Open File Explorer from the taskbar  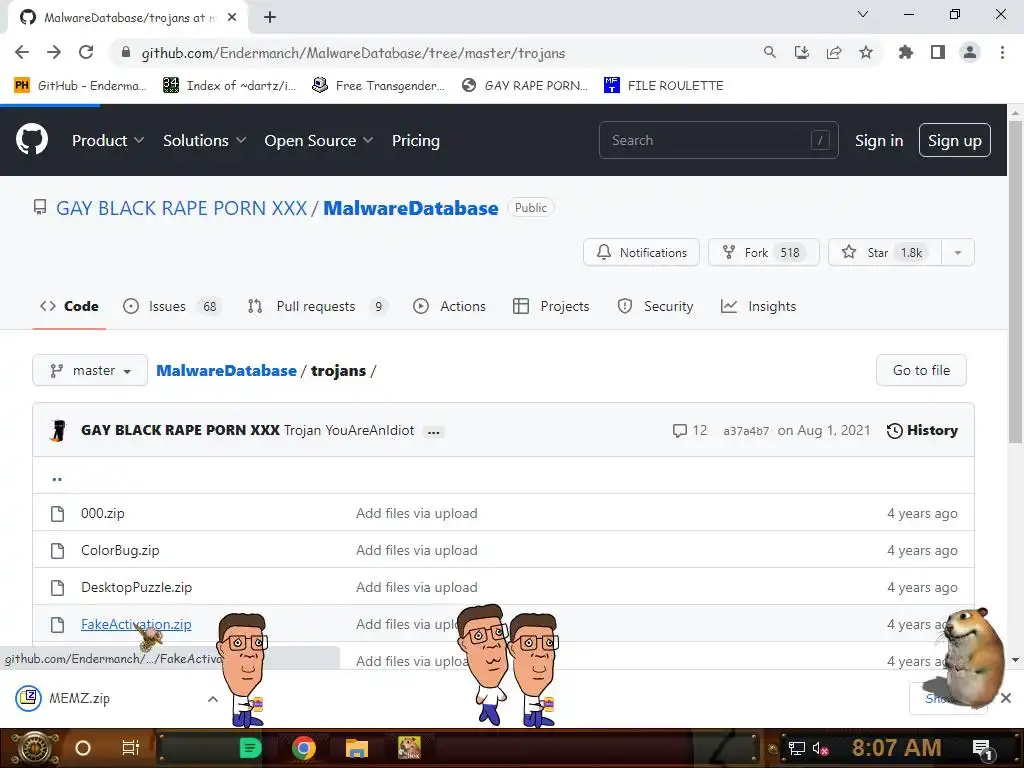click(357, 748)
